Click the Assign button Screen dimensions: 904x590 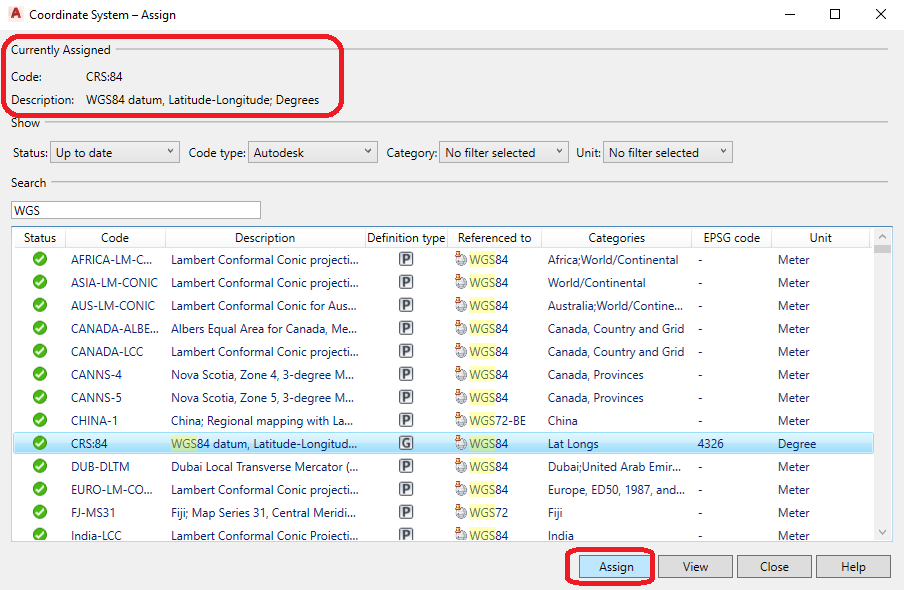[616, 567]
